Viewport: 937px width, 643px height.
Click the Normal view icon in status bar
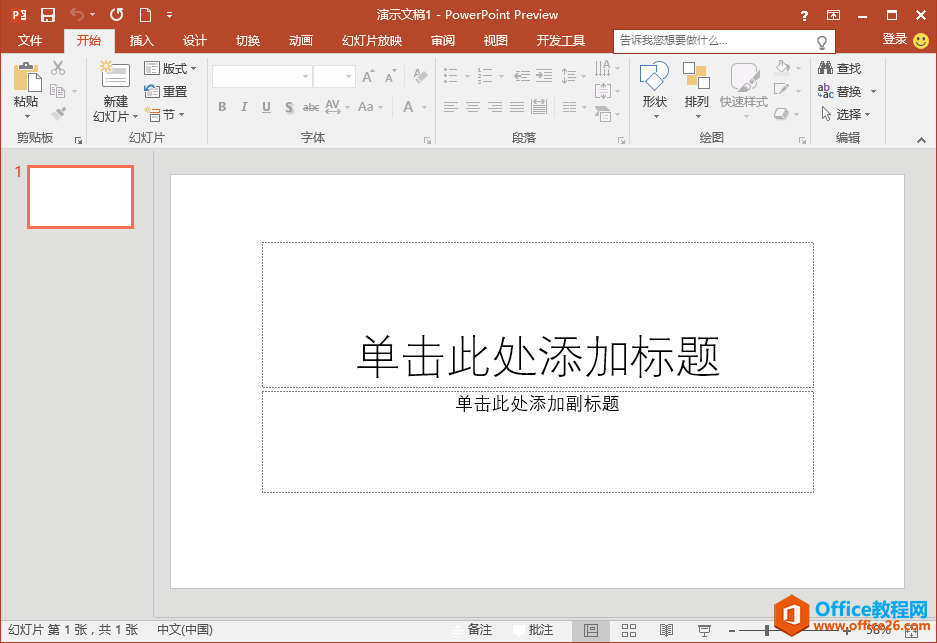point(591,630)
